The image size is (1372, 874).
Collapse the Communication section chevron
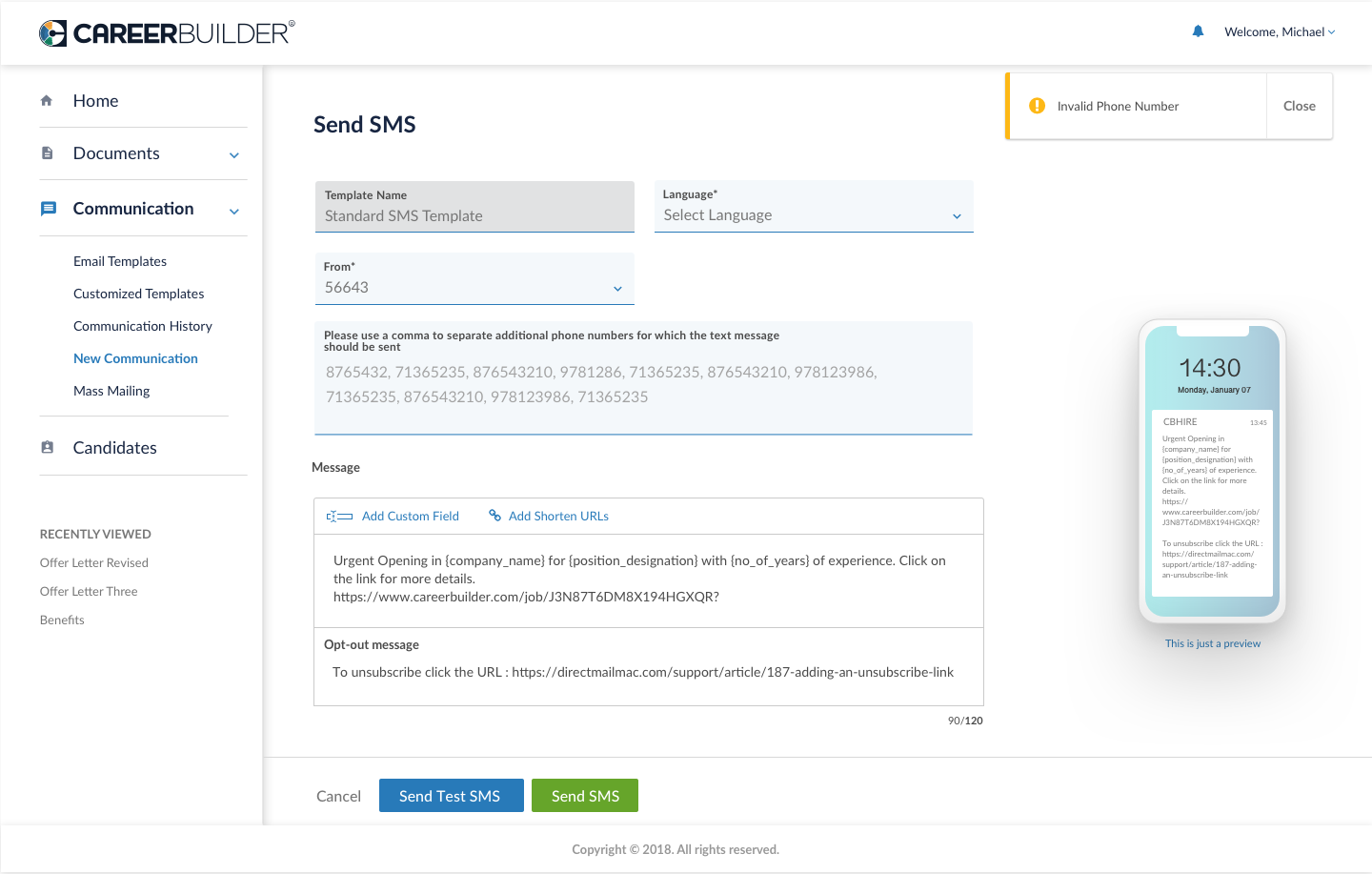[x=234, y=211]
